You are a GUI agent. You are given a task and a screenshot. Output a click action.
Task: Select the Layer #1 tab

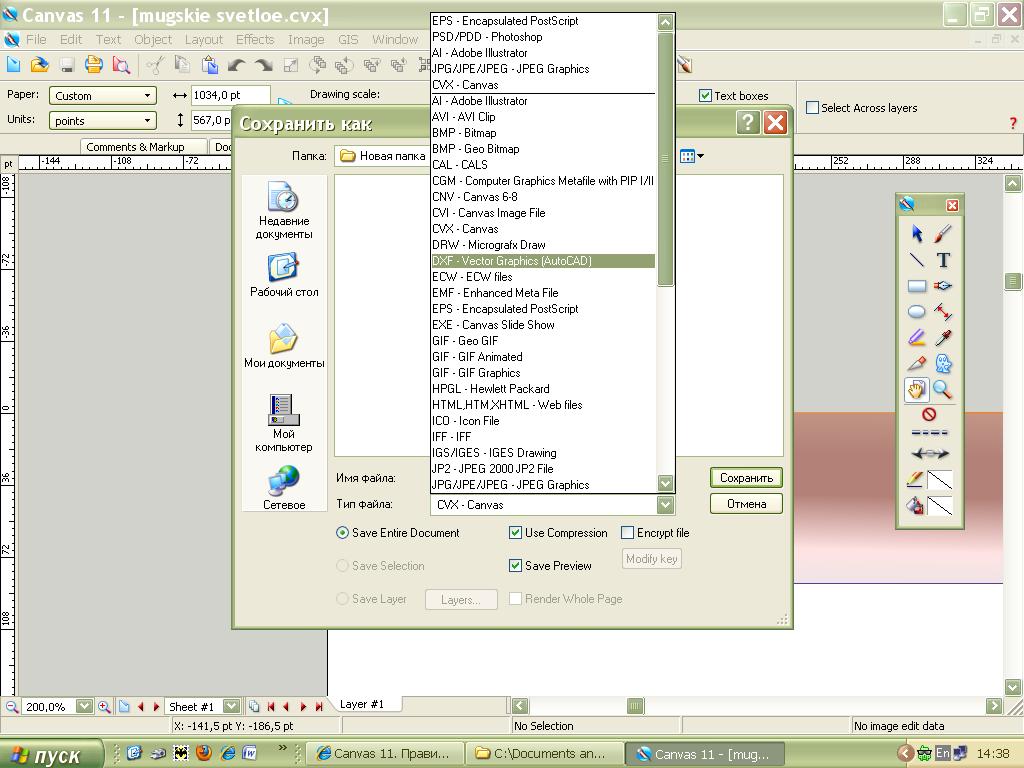tap(362, 704)
